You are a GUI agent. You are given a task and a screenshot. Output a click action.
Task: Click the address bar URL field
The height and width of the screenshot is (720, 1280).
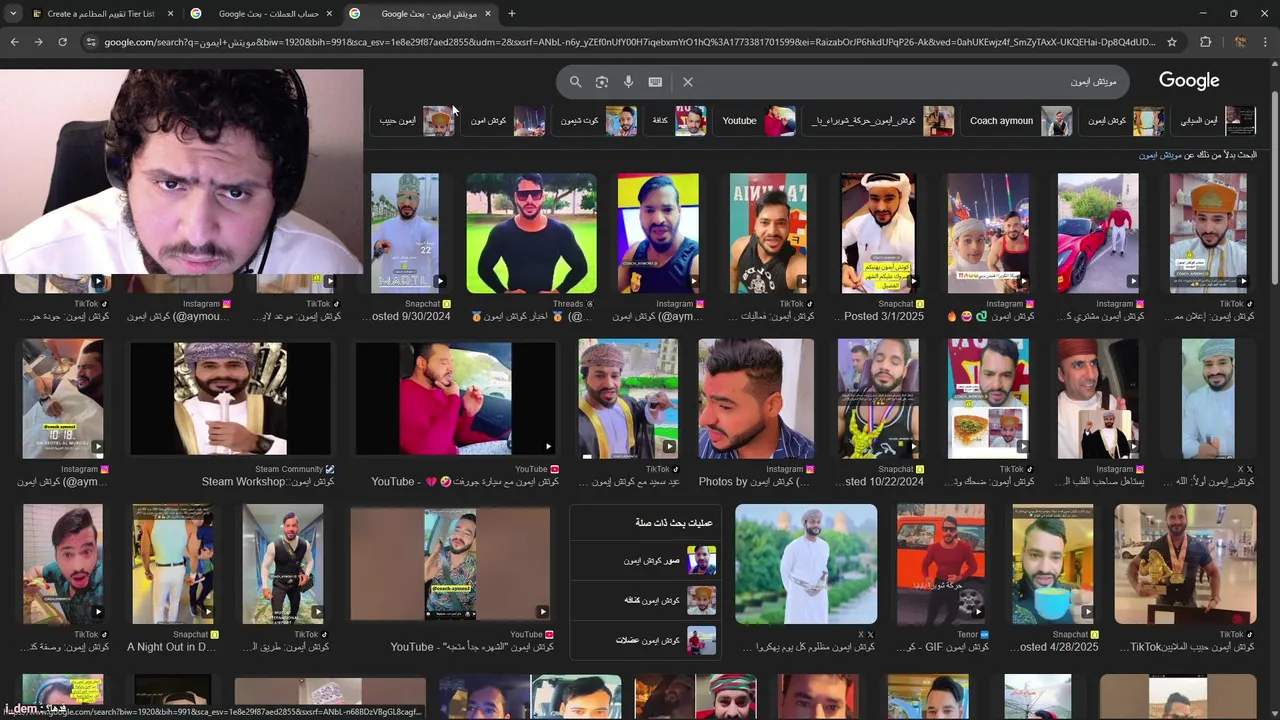[630, 42]
